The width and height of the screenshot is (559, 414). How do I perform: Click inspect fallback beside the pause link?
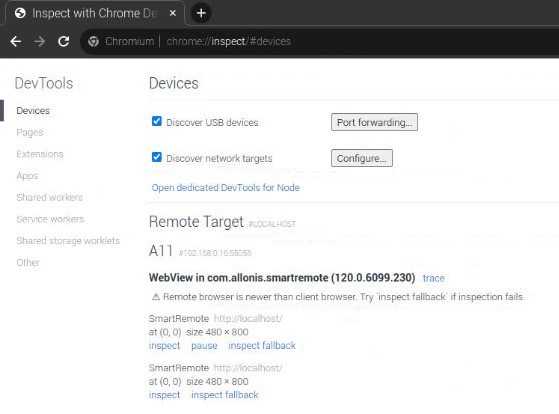coord(262,346)
